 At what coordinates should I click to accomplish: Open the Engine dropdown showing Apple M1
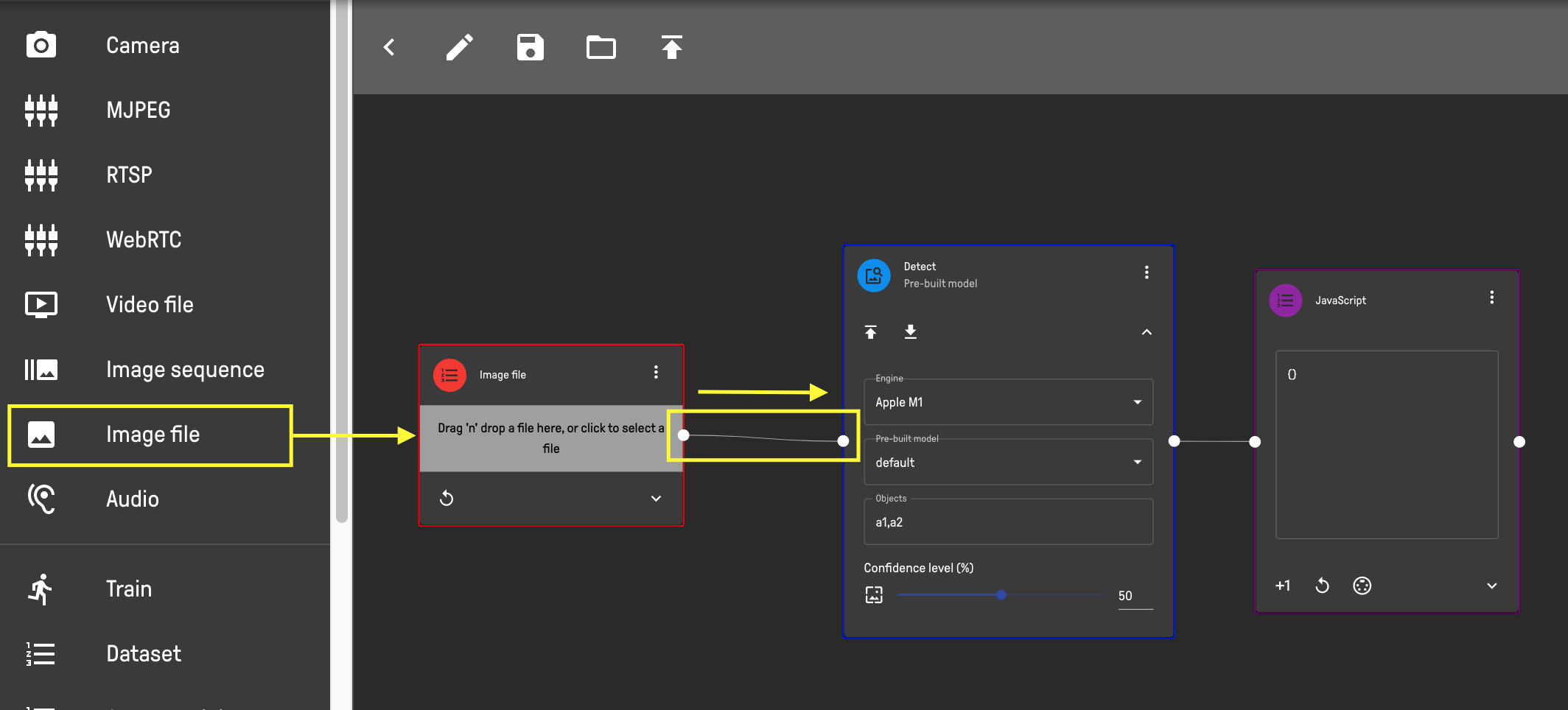click(x=1007, y=402)
